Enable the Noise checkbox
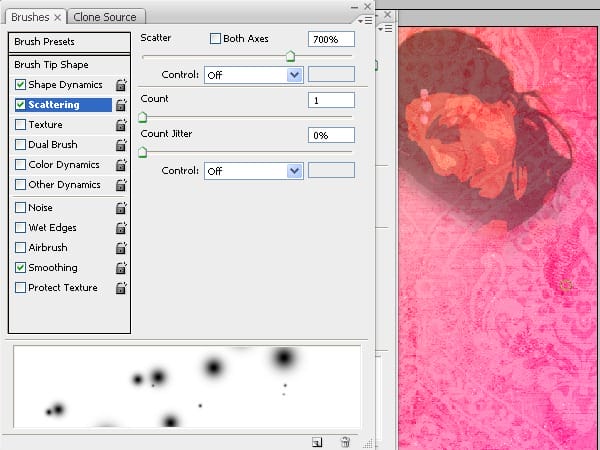Viewport: 600px width, 450px height. click(x=20, y=208)
